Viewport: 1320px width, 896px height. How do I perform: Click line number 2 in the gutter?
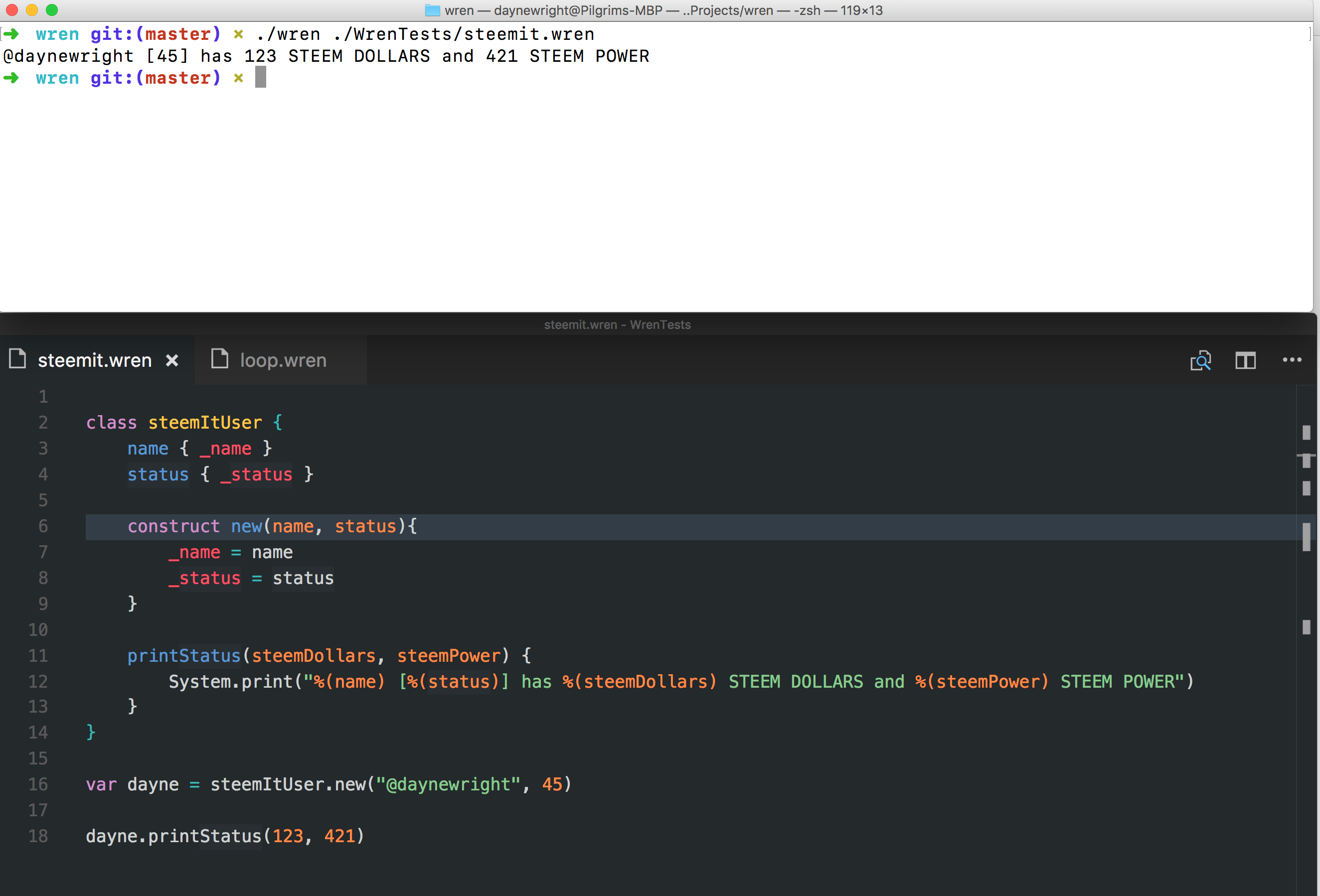click(x=43, y=423)
